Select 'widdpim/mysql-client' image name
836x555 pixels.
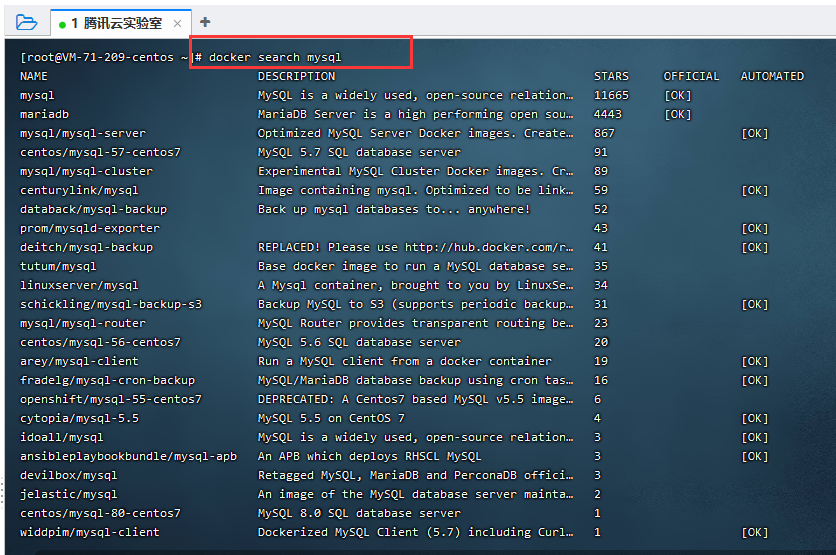[x=90, y=533]
